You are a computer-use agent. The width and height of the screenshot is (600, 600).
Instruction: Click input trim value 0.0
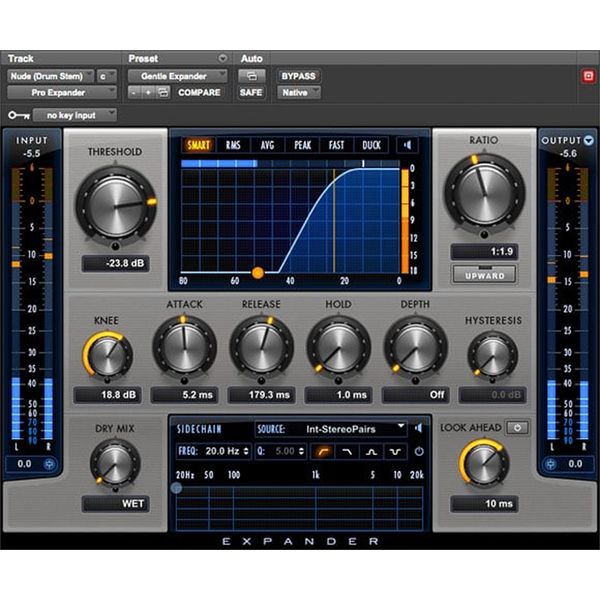24,464
